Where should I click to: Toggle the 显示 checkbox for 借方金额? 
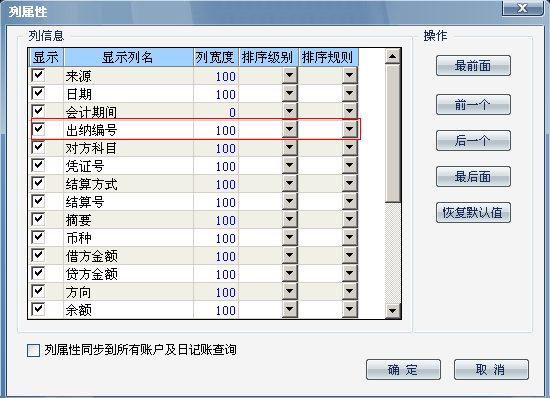click(x=38, y=255)
